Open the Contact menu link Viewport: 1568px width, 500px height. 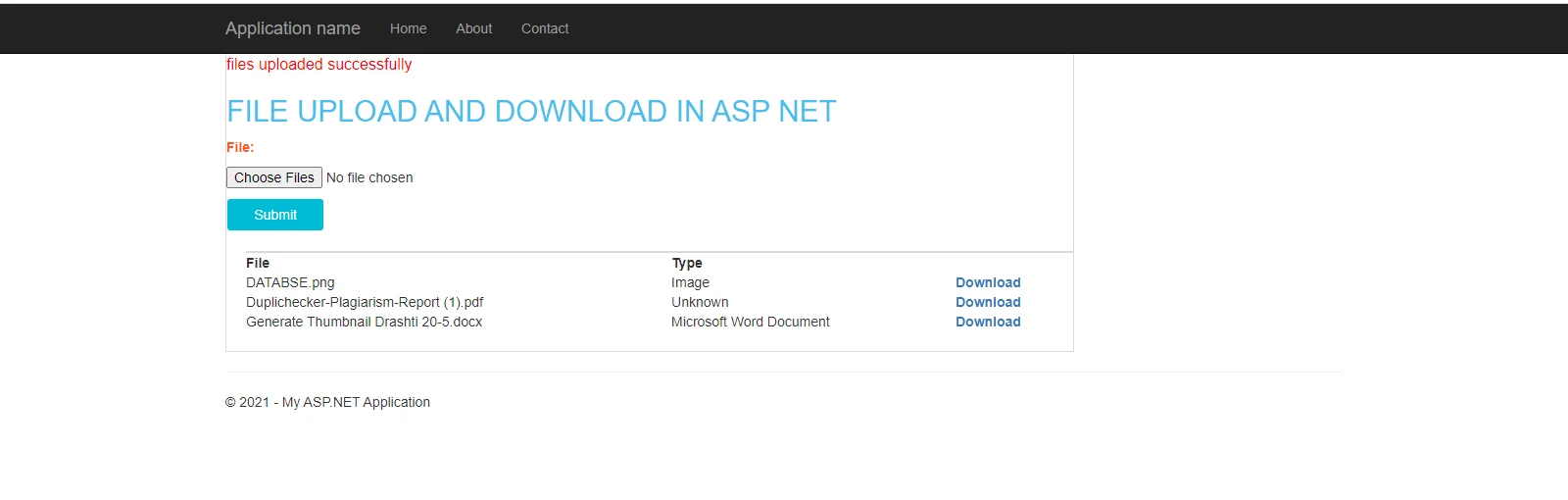click(544, 28)
